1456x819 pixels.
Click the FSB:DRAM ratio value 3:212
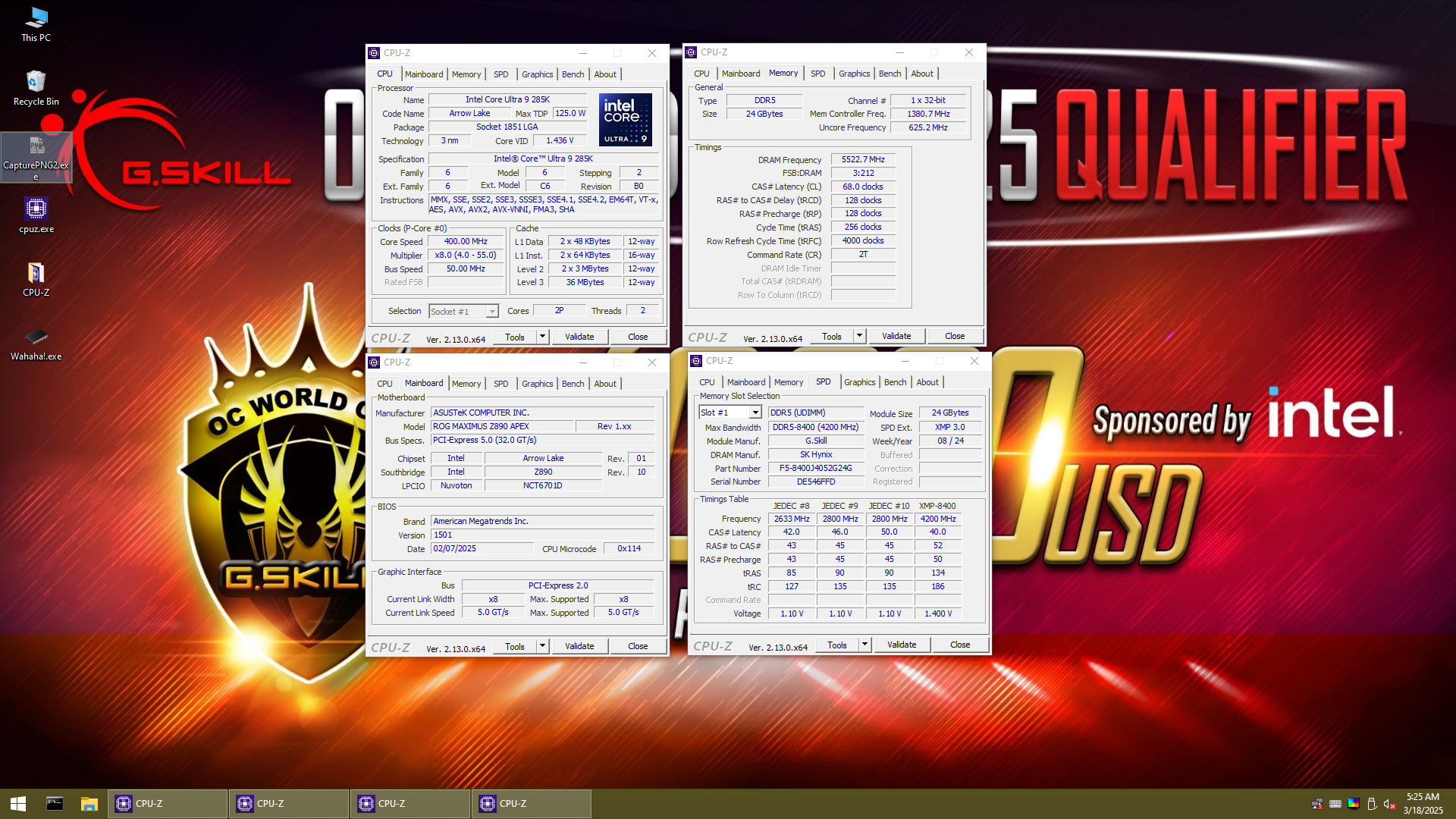tap(863, 173)
